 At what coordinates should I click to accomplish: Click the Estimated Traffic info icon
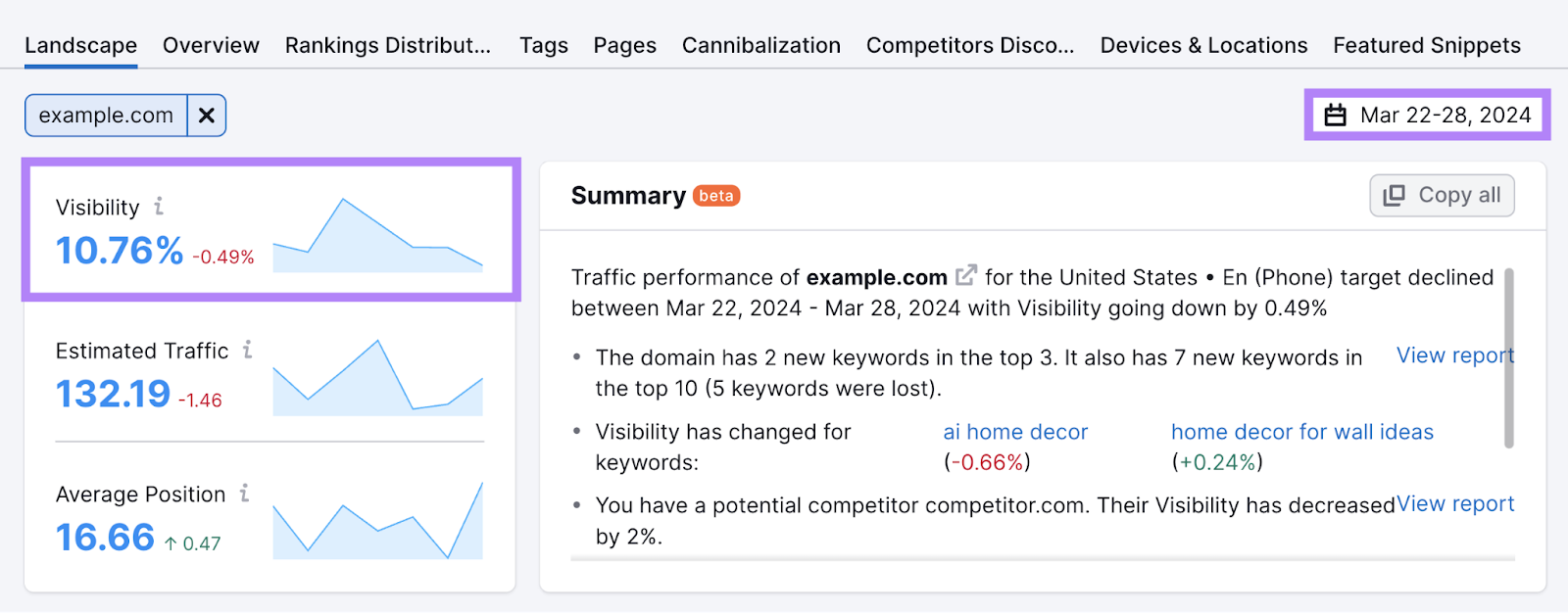[247, 350]
